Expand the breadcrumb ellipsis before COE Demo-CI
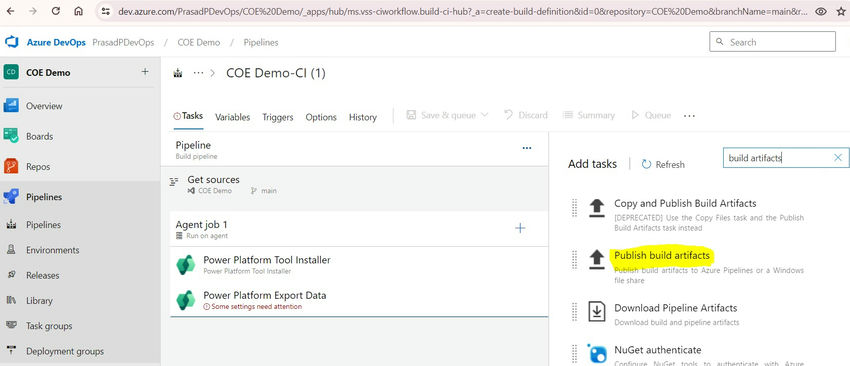850x366 pixels. (198, 73)
